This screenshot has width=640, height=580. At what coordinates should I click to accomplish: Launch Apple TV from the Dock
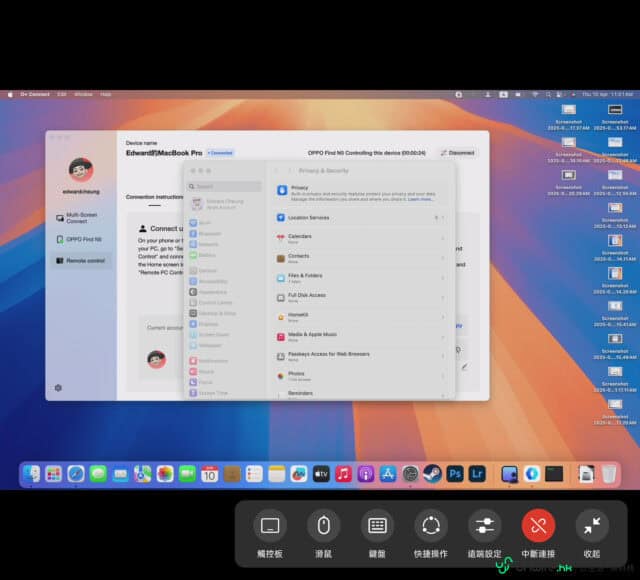(x=321, y=474)
